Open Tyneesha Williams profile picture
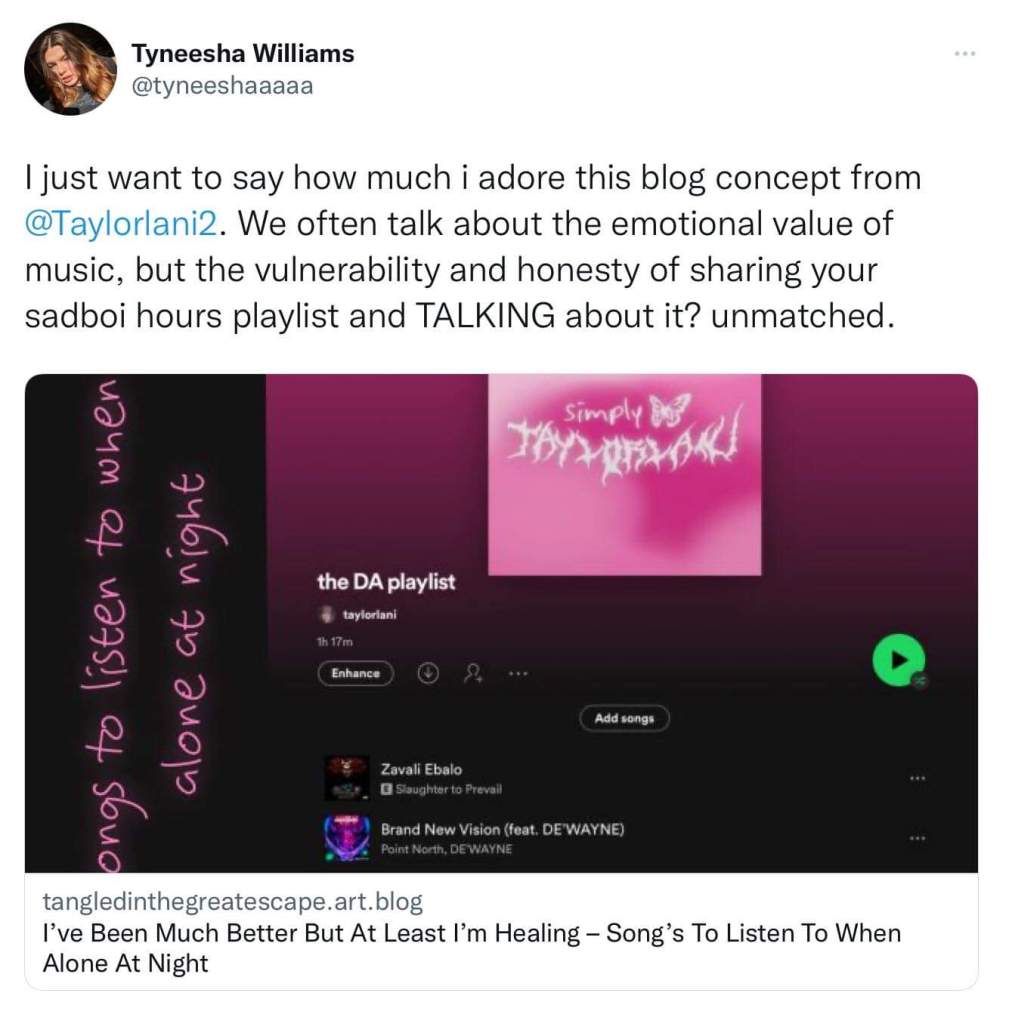Viewport: 1009px width, 1024px height. 71,69
